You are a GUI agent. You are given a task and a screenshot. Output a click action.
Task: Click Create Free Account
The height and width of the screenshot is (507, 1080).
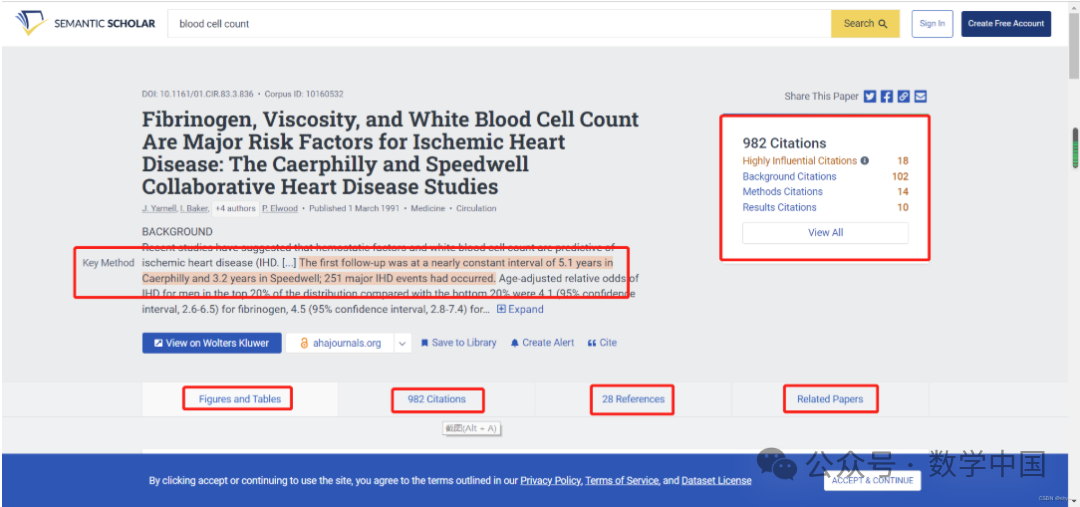pyautogui.click(x=1006, y=23)
